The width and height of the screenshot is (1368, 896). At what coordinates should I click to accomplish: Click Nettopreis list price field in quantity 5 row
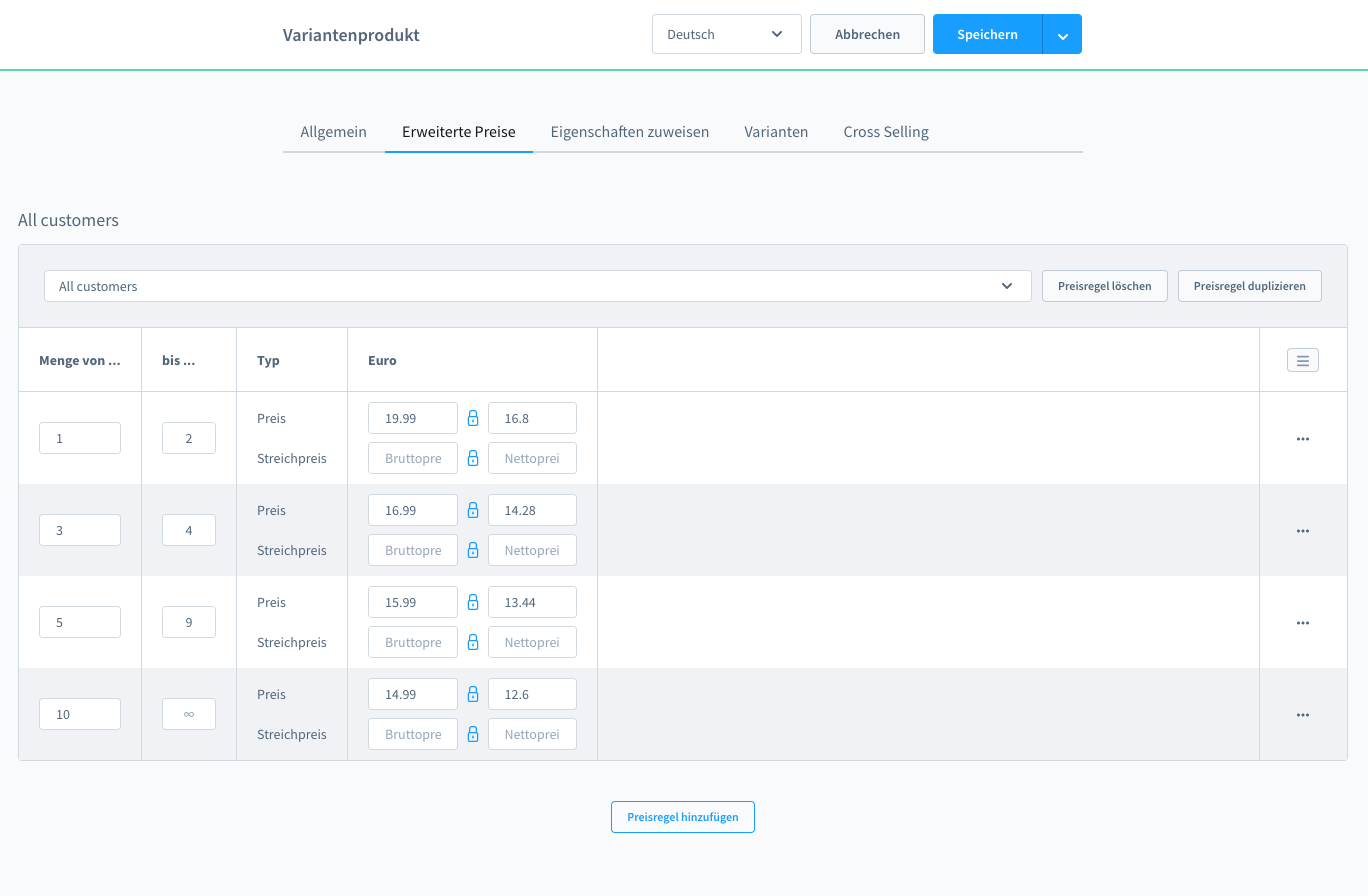(532, 642)
